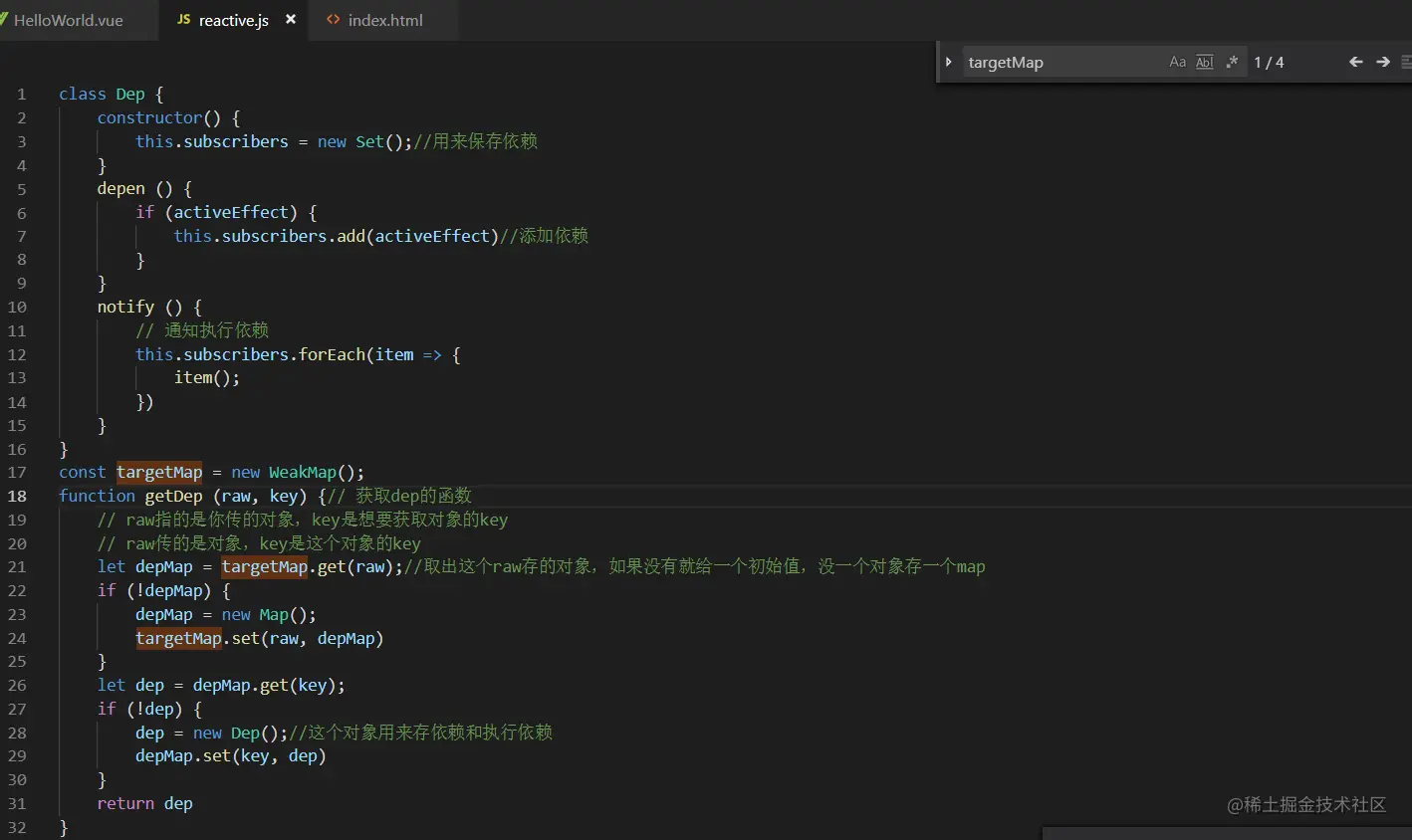Click 'this.subscribers.forEach' on line 12
The image size is (1412, 840).
pyautogui.click(x=251, y=354)
